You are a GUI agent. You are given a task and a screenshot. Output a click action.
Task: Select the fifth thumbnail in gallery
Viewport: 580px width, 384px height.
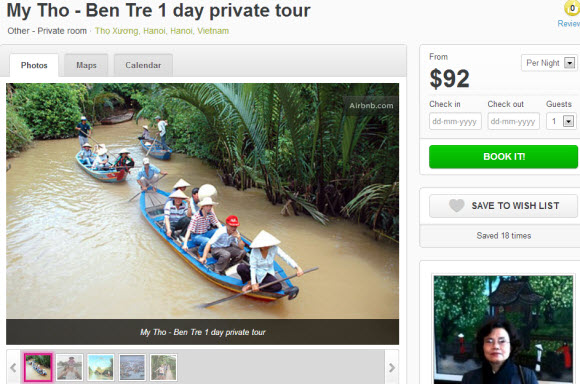click(163, 367)
